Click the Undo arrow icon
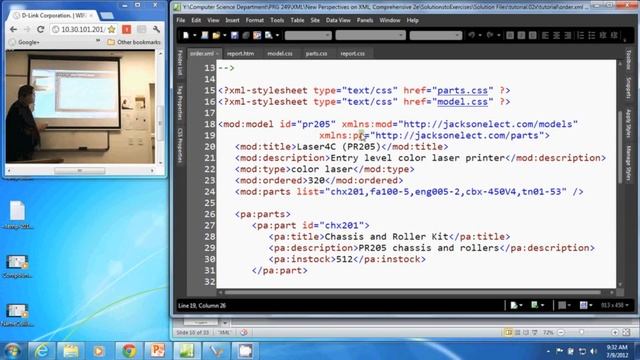The height and width of the screenshot is (360, 640). 471,36
